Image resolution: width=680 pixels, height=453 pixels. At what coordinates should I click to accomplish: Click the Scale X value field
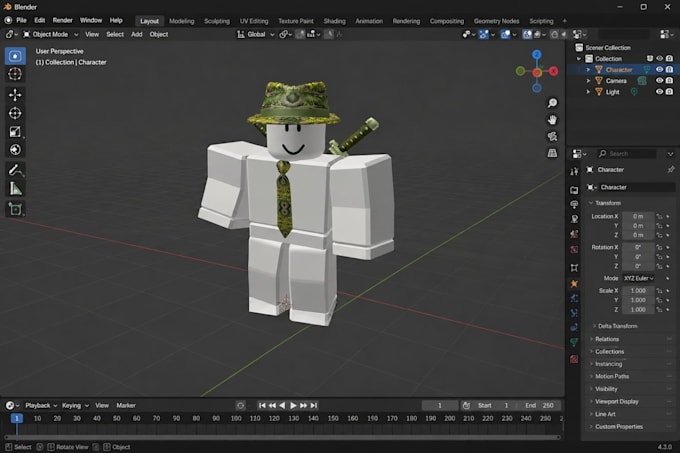638,290
